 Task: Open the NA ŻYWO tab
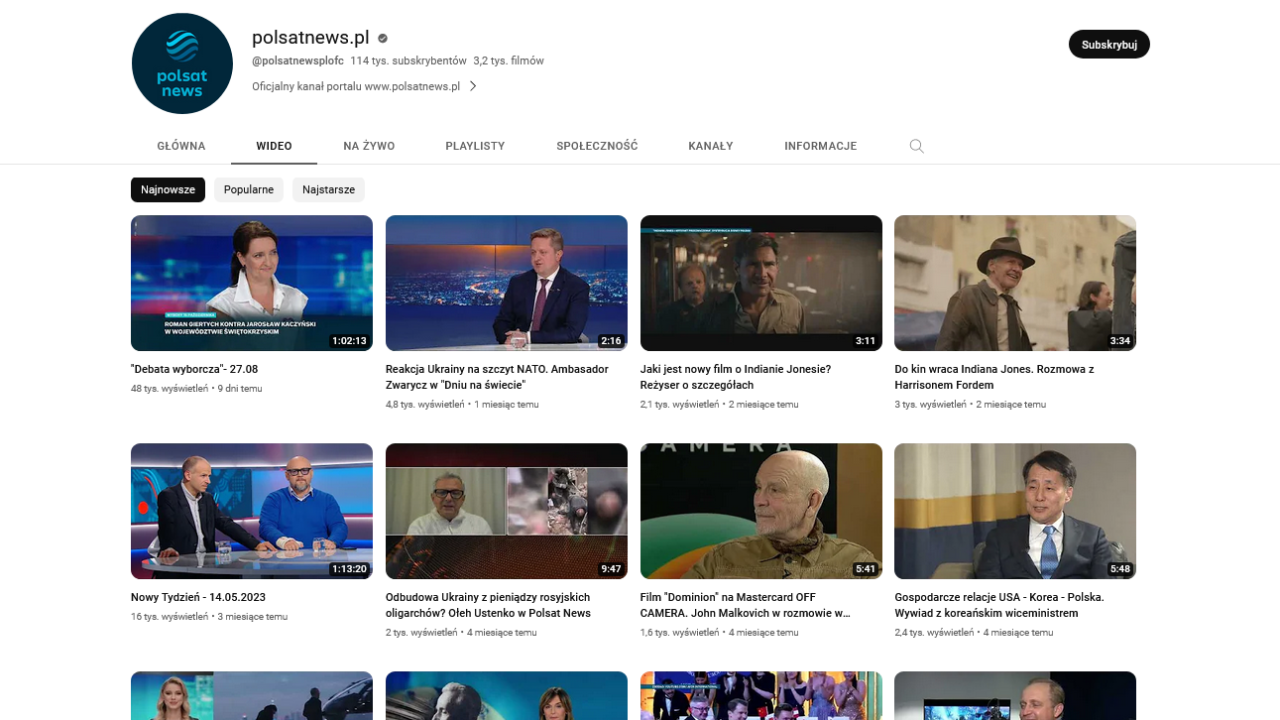(x=369, y=146)
